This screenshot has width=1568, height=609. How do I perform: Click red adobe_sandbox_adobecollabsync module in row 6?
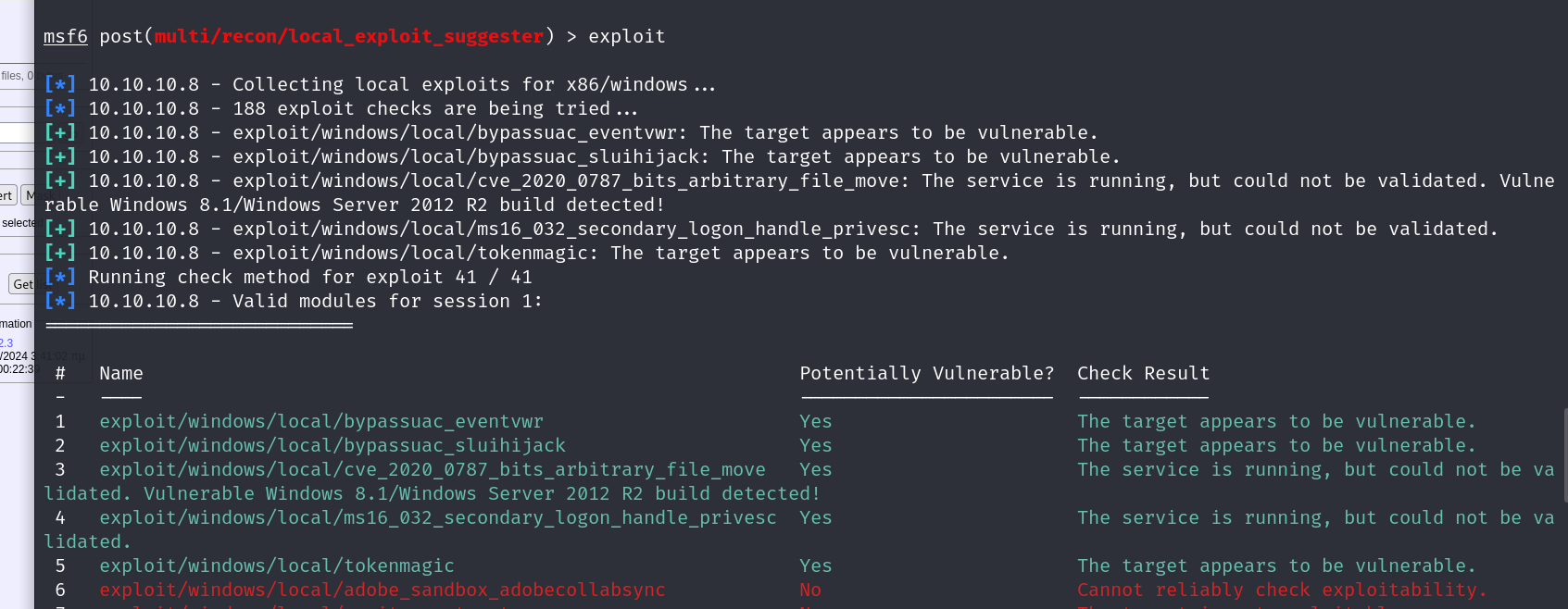coord(382,590)
